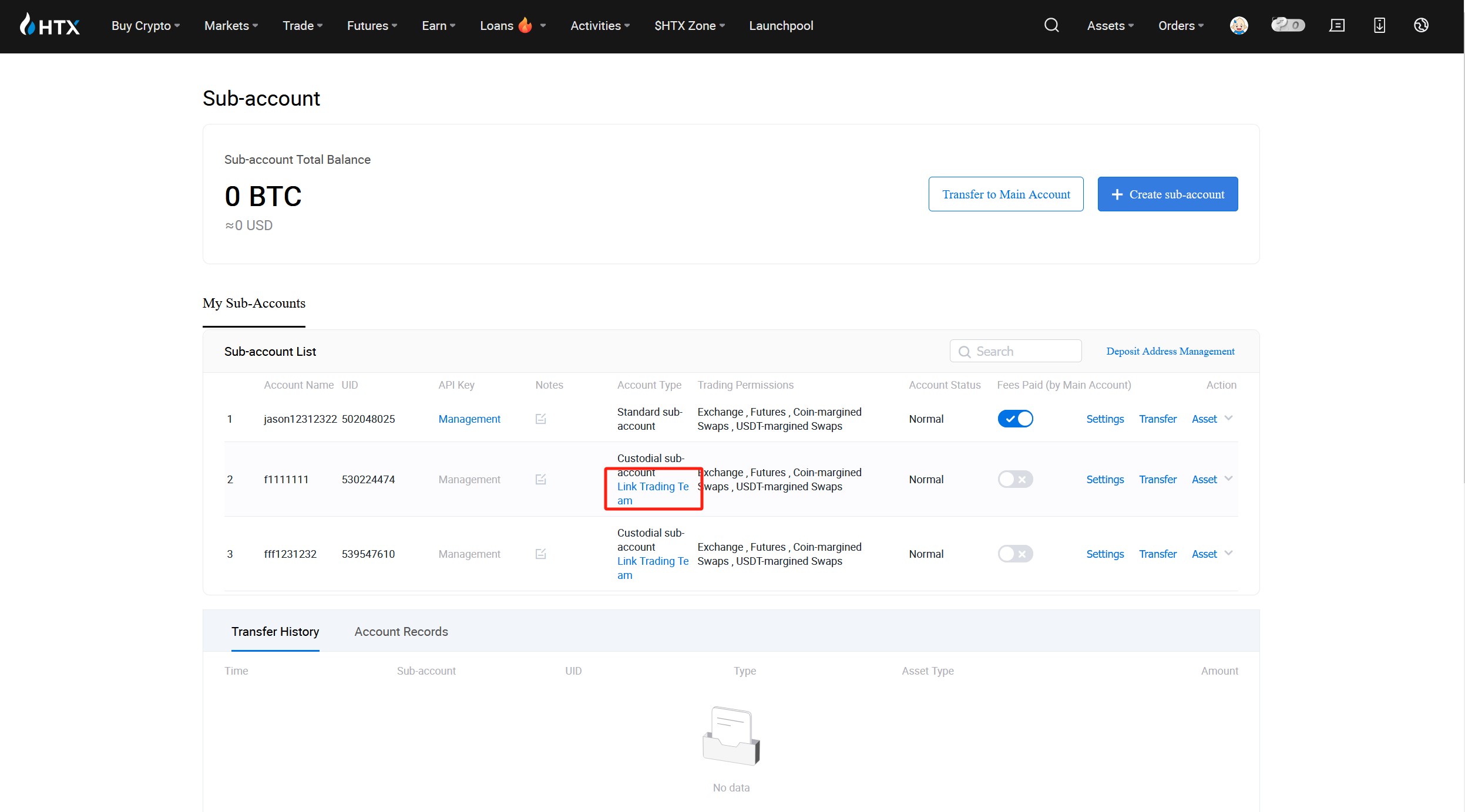Screen dimensions: 1465x812
Task: Open the language globe icon
Action: pos(1421,25)
